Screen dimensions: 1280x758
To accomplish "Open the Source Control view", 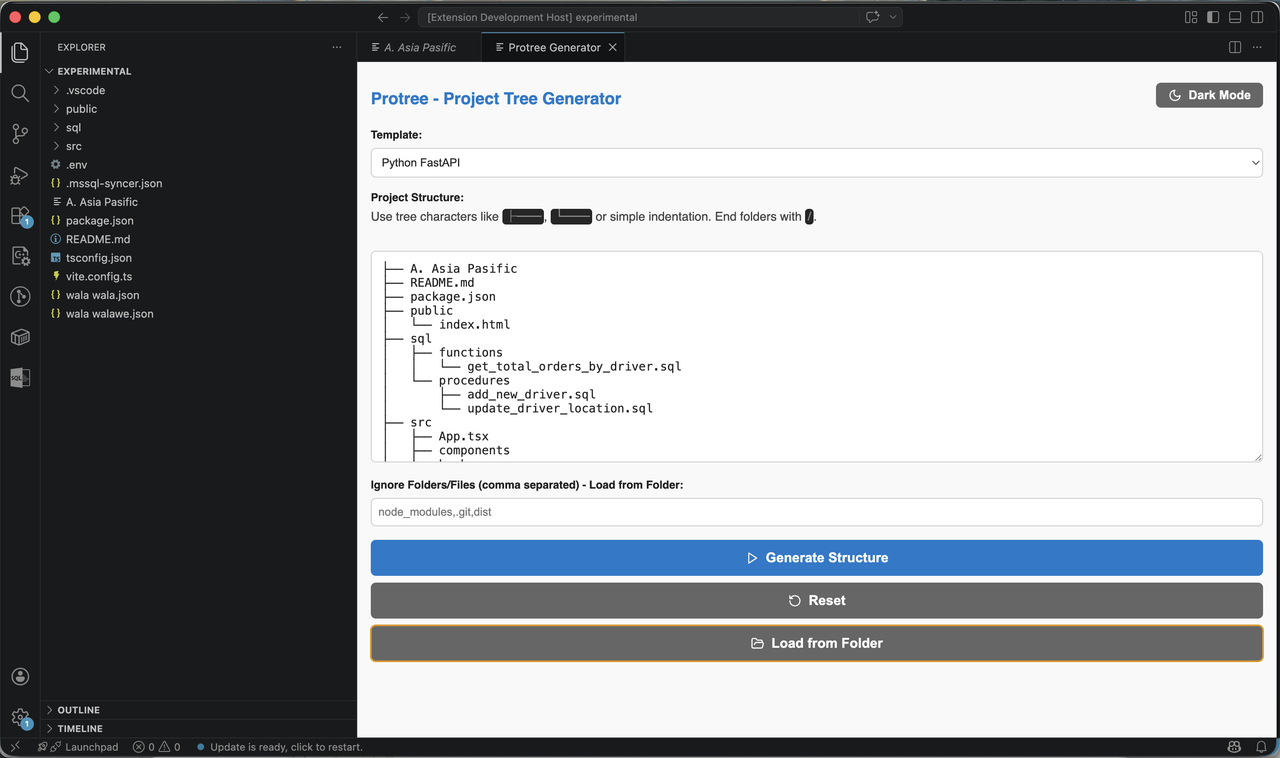I will 20,134.
